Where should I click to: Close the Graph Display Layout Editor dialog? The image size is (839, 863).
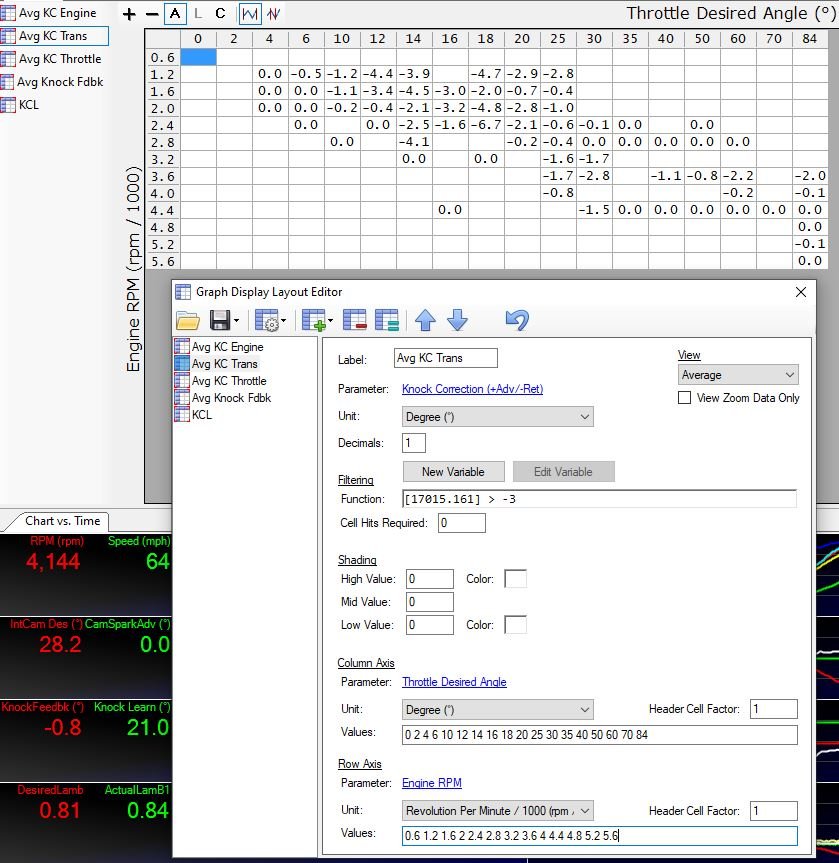801,292
